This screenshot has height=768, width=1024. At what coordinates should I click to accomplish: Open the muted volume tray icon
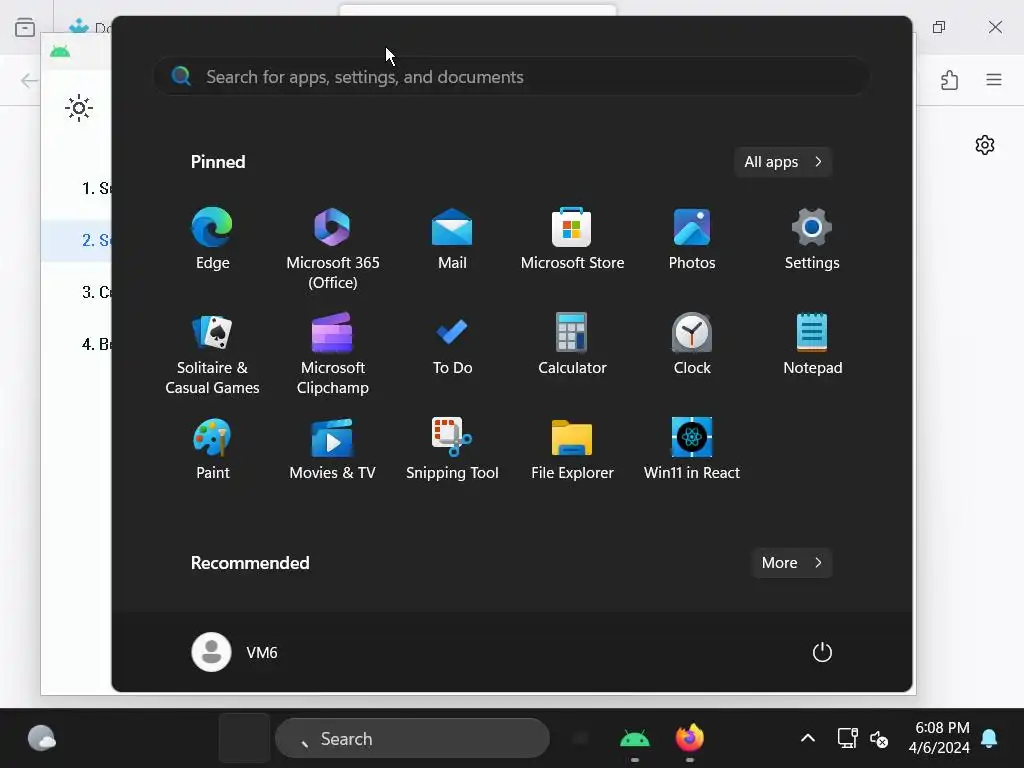point(879,739)
